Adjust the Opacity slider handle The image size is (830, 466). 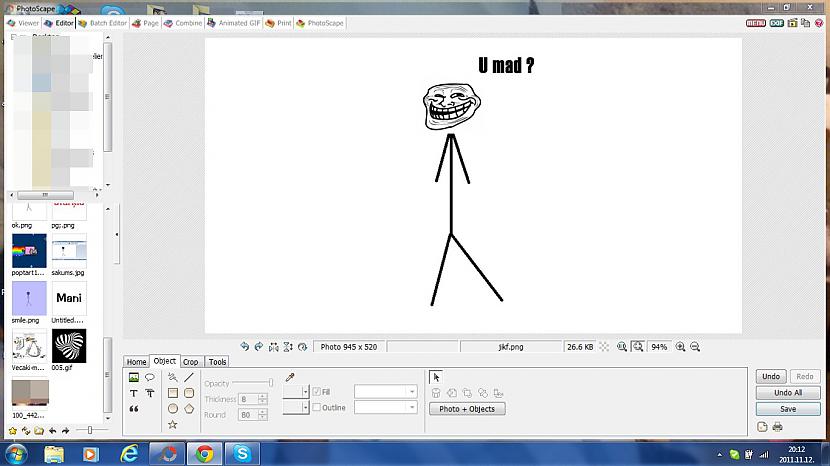tap(270, 383)
